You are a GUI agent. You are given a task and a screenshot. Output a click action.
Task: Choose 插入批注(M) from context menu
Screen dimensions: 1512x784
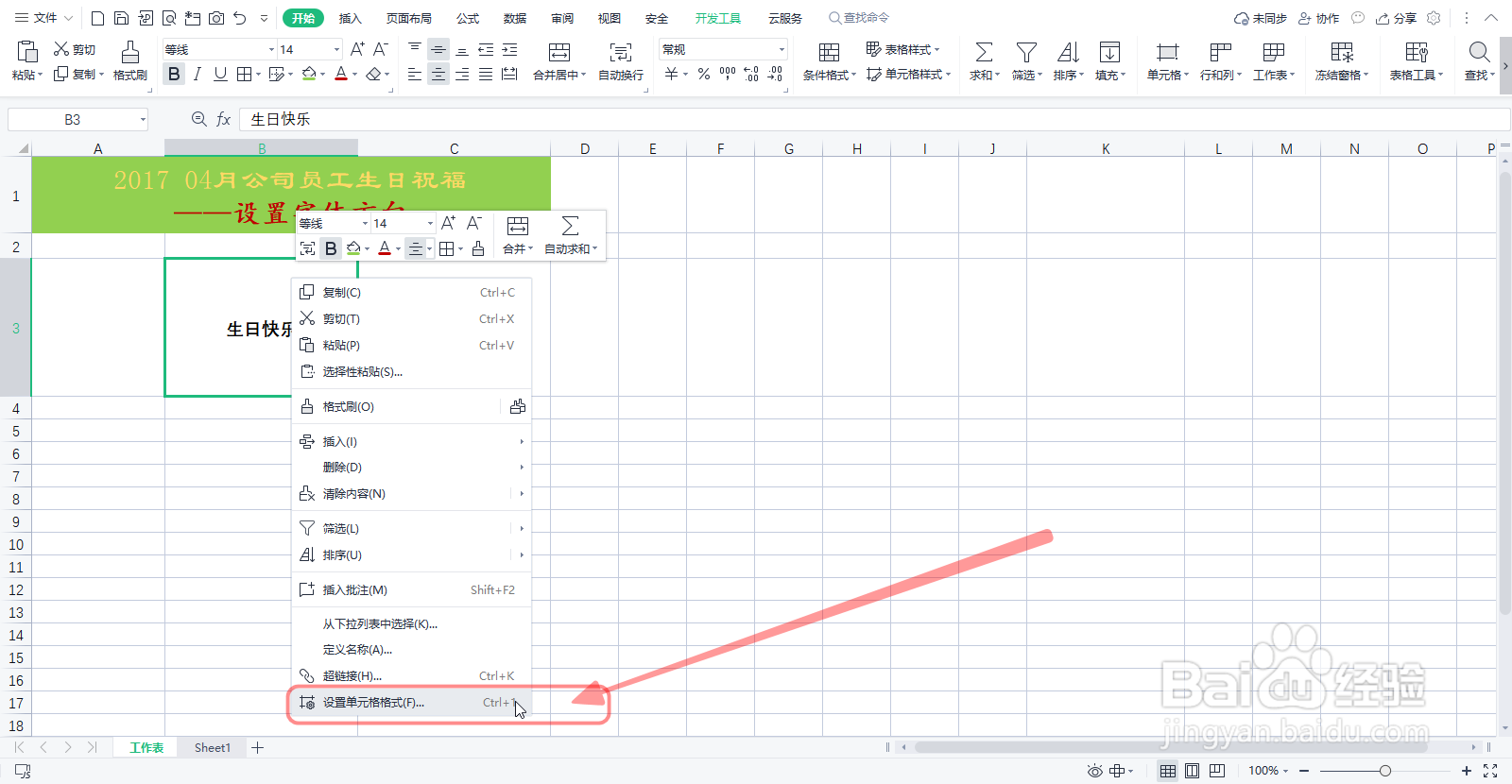coord(411,590)
